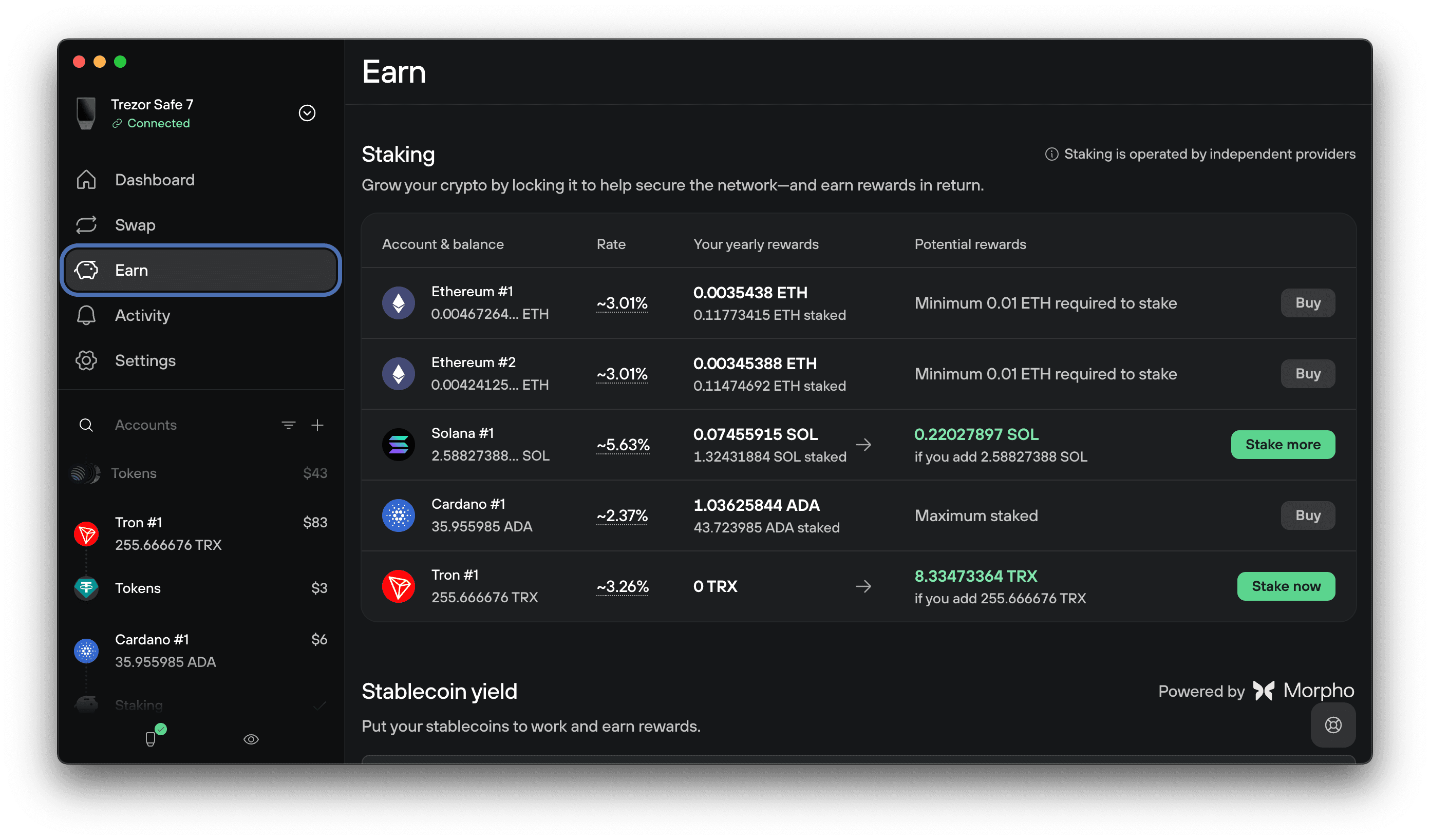Image resolution: width=1430 pixels, height=840 pixels.
Task: Click Stake now for Tron #1
Action: (1286, 586)
